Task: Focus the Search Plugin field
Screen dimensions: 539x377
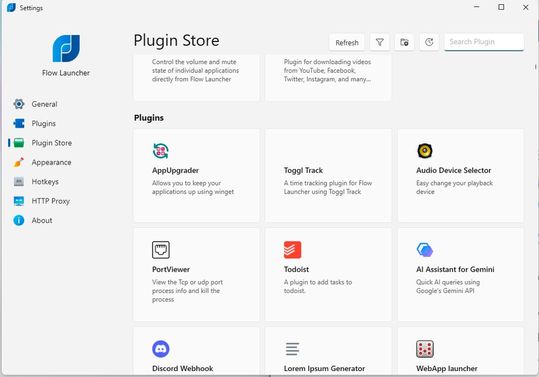Action: (x=484, y=42)
